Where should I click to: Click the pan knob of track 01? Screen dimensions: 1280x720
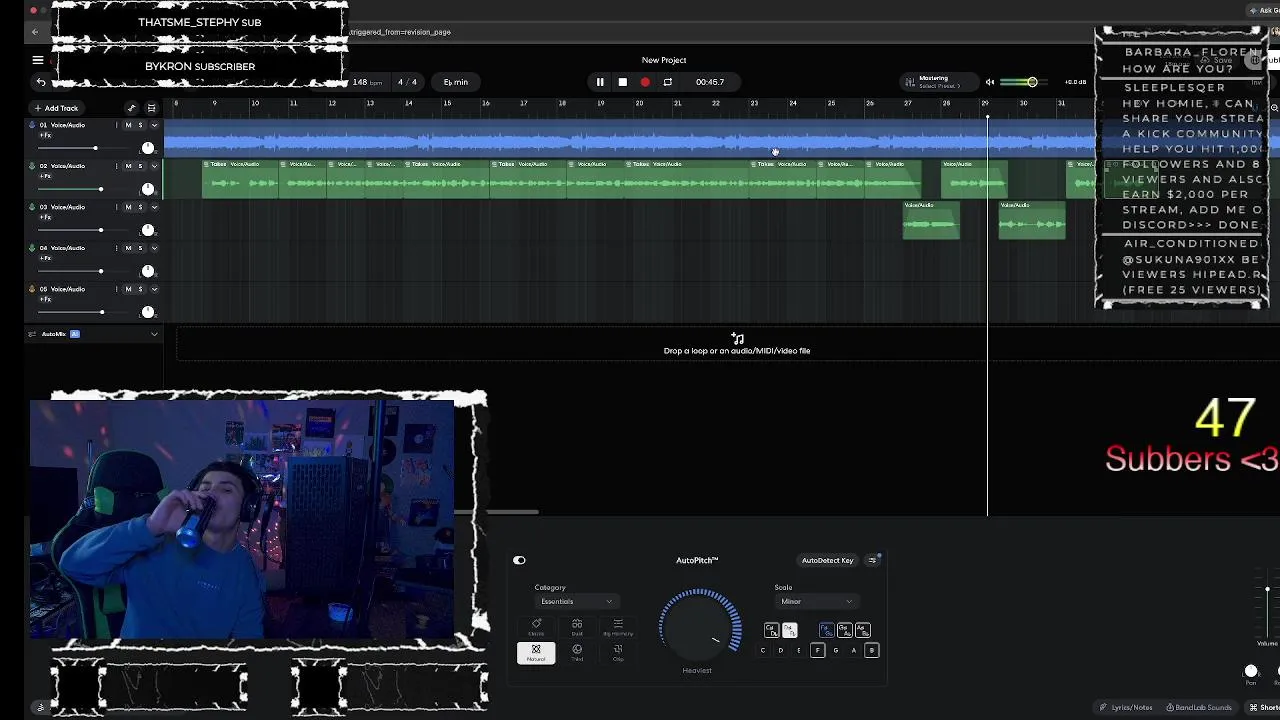pos(148,148)
